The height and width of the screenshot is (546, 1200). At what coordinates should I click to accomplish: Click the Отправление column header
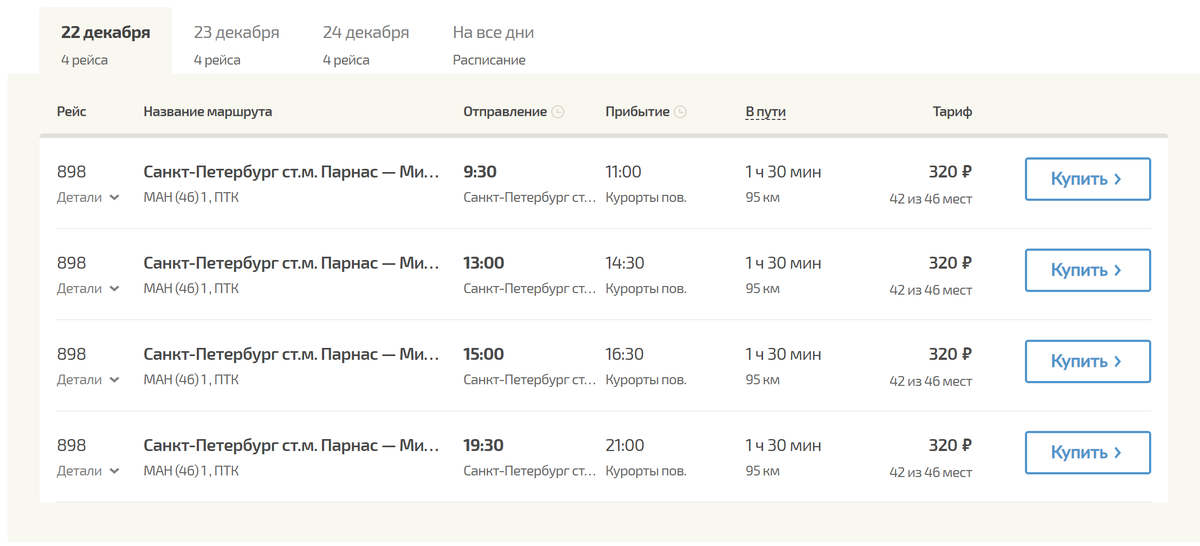click(505, 112)
